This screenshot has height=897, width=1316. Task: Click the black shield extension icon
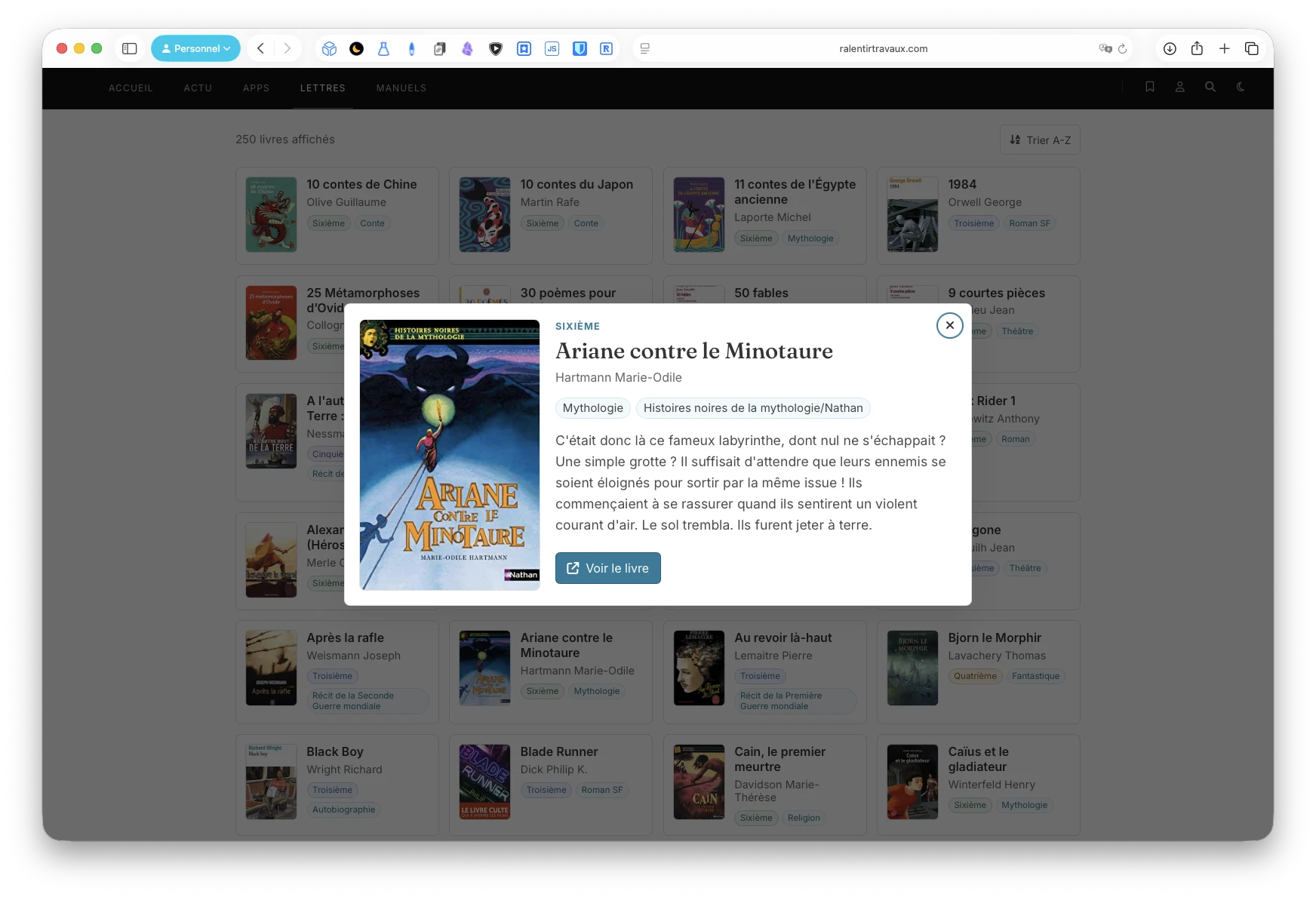(495, 48)
